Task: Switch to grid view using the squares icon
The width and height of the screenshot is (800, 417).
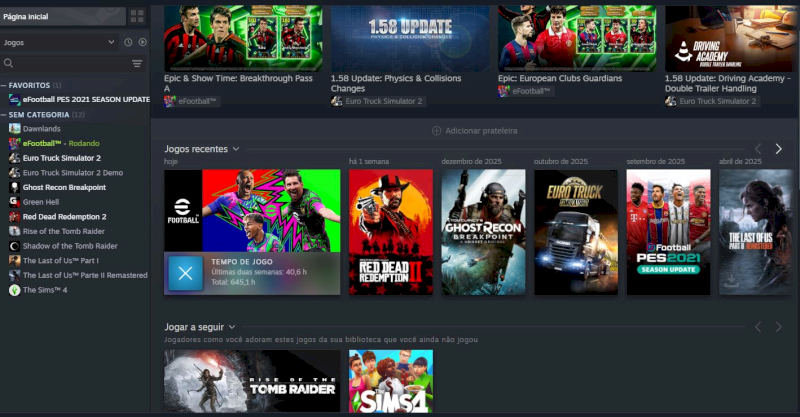Action: coord(137,16)
